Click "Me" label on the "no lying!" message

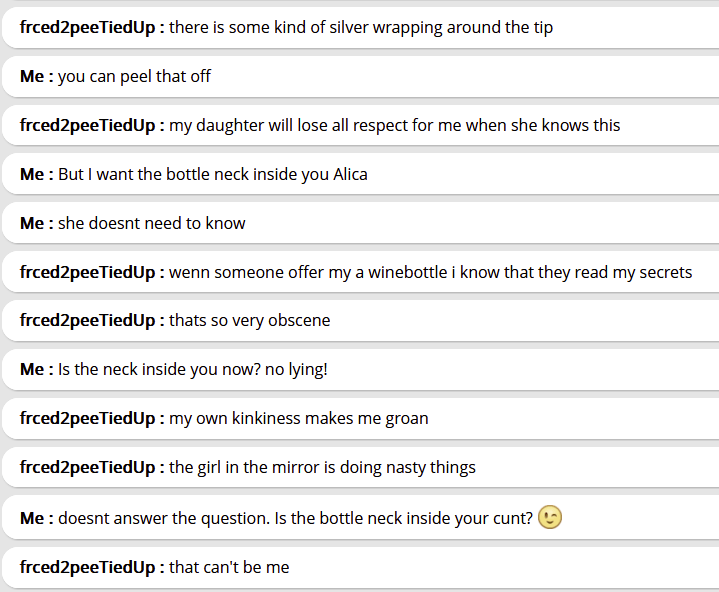32,370
